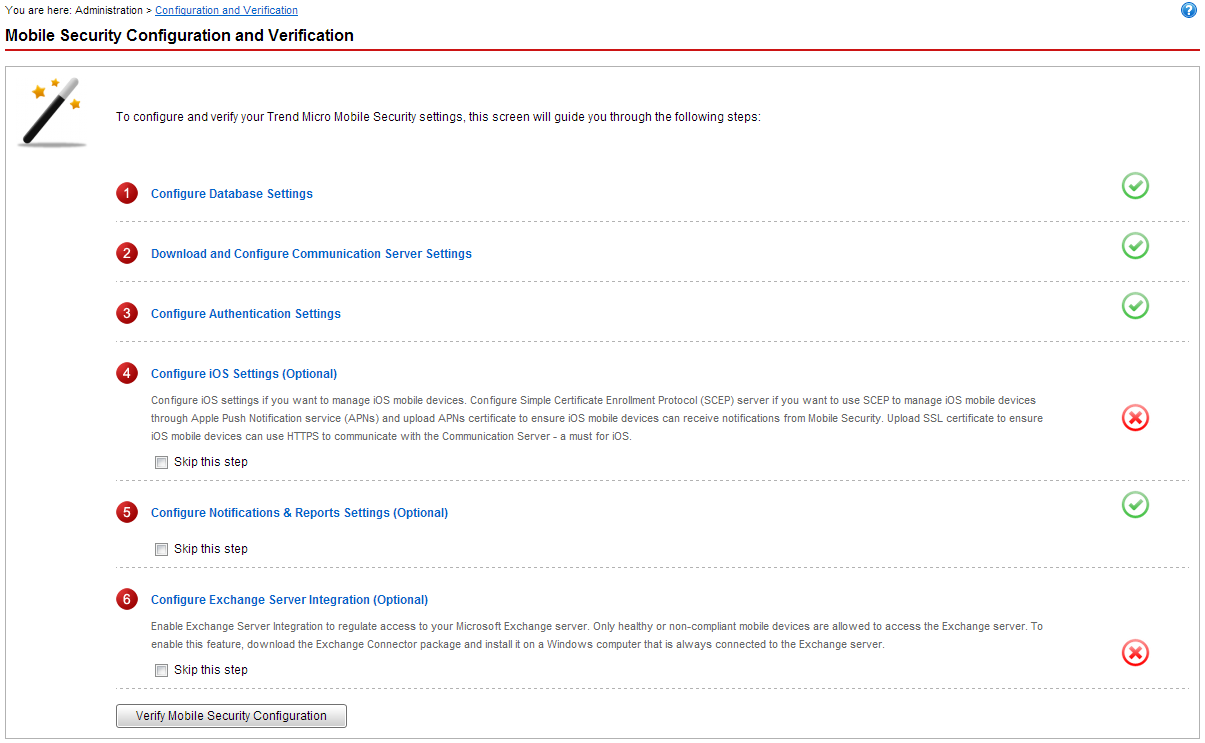Open Download and Configure Communication Server Settings
Screen dimensions: 1205x743
(311, 254)
